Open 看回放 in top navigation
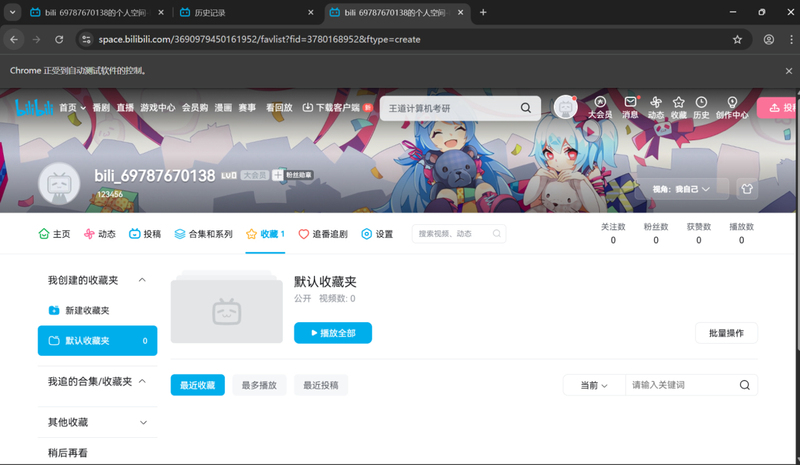 [x=279, y=108]
